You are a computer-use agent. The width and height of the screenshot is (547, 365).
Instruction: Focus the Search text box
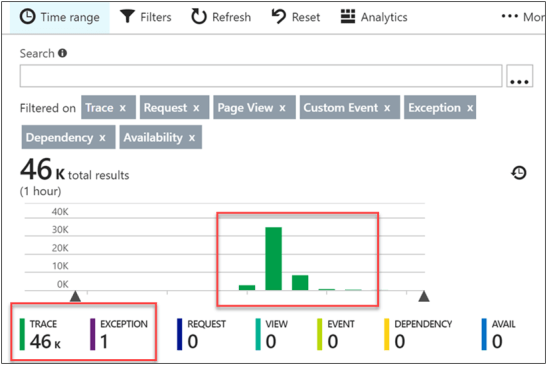[261, 76]
